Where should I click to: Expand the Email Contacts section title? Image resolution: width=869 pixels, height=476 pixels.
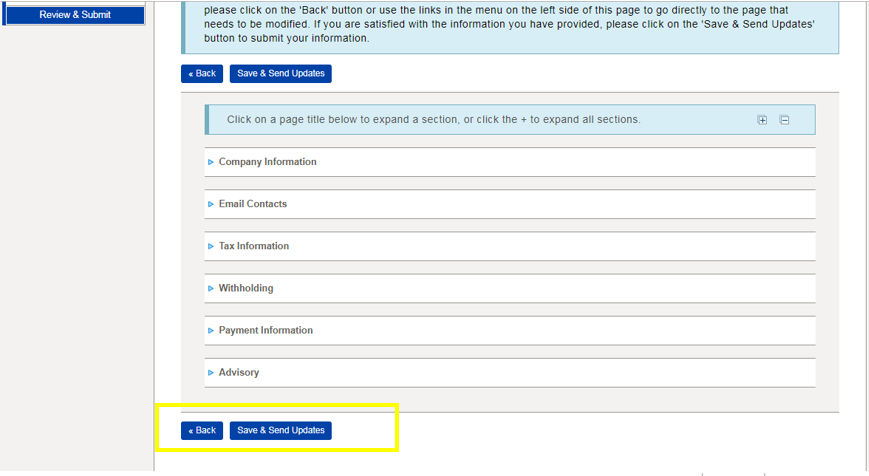(253, 204)
